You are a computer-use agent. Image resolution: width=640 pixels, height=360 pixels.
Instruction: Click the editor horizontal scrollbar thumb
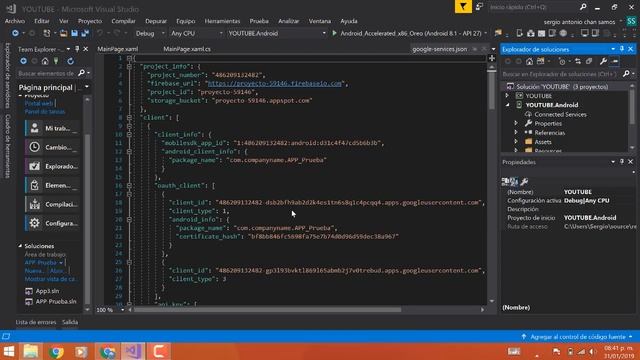268,310
